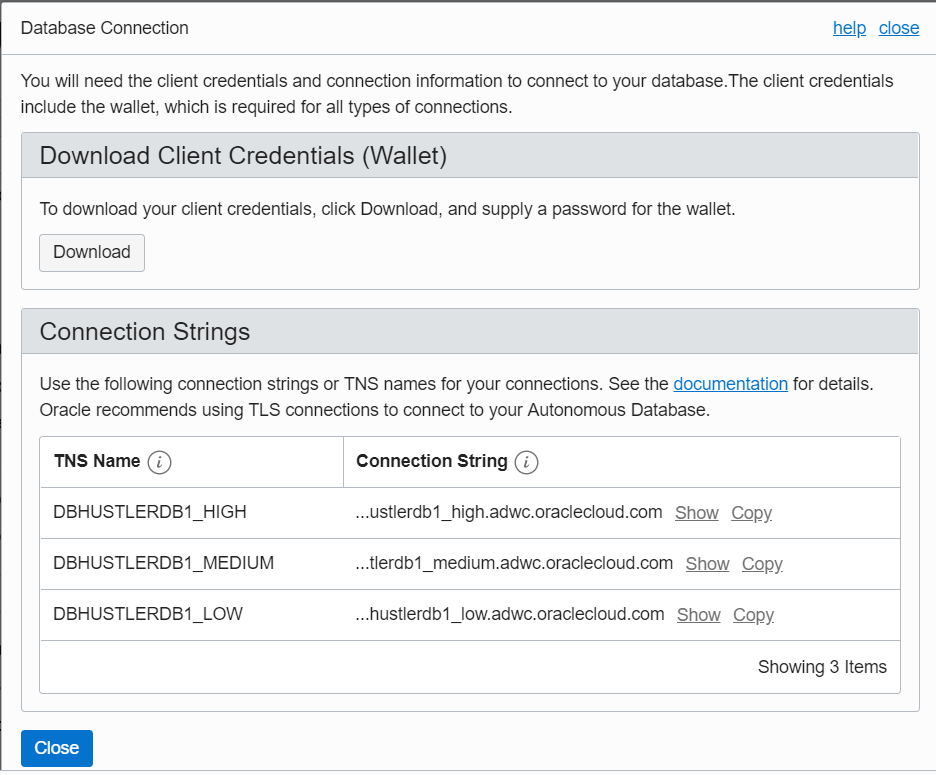
Task: Copy the DBHUSTLERDB1_LOW connection string
Action: tap(753, 615)
